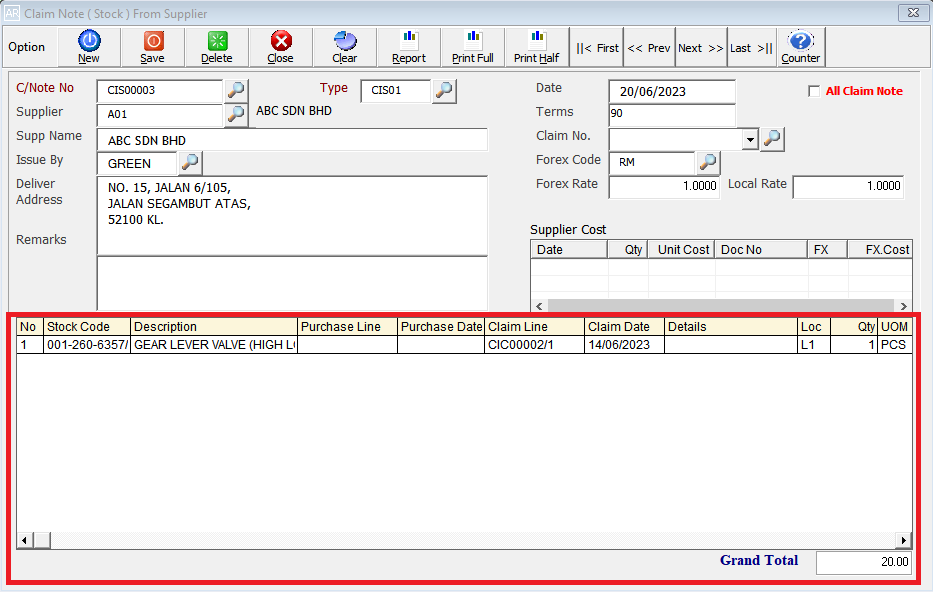
Task: Go to Prev record
Action: pyautogui.click(x=649, y=47)
